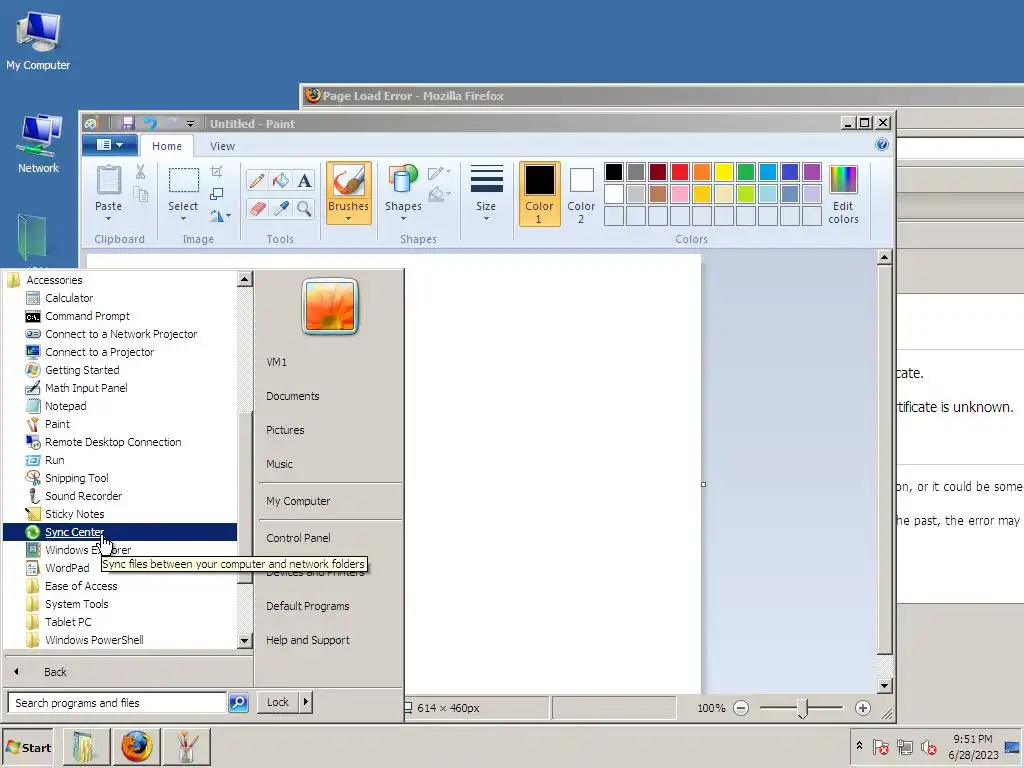Click the Cut scissors icon
This screenshot has width=1024, height=768.
[x=140, y=172]
